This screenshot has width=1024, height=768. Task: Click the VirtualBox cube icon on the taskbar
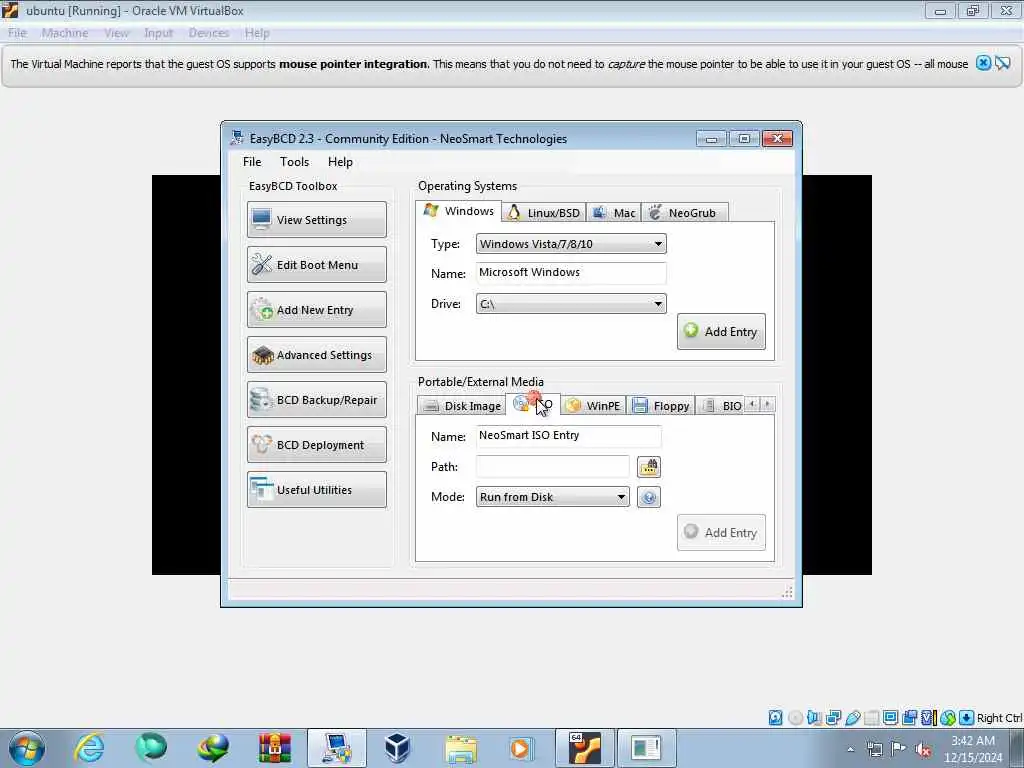(x=398, y=748)
